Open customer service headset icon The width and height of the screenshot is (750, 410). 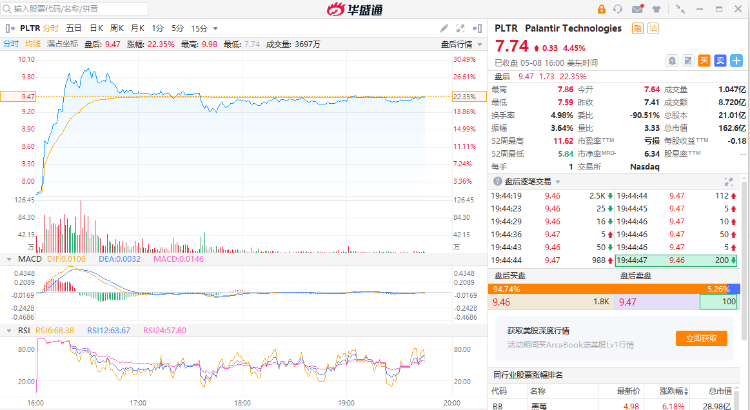click(618, 9)
